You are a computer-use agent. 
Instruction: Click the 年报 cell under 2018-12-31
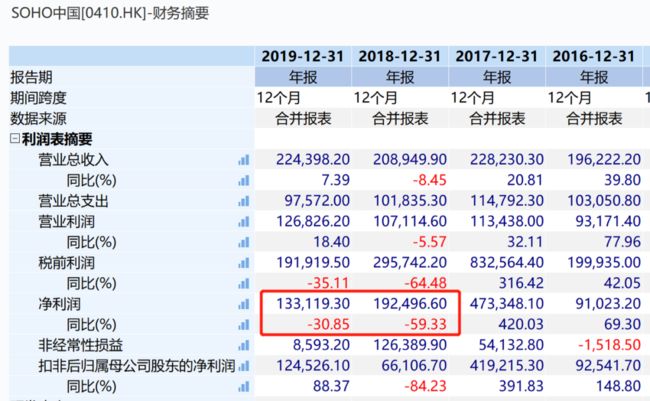(x=400, y=77)
